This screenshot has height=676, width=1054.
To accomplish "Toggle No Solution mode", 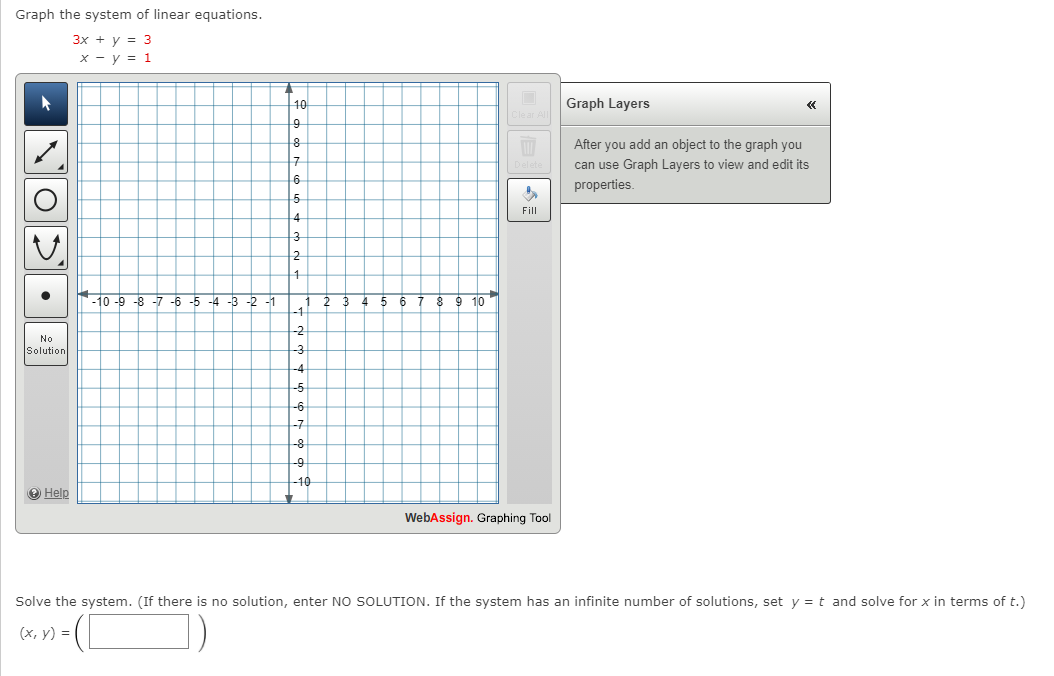I will pyautogui.click(x=45, y=343).
